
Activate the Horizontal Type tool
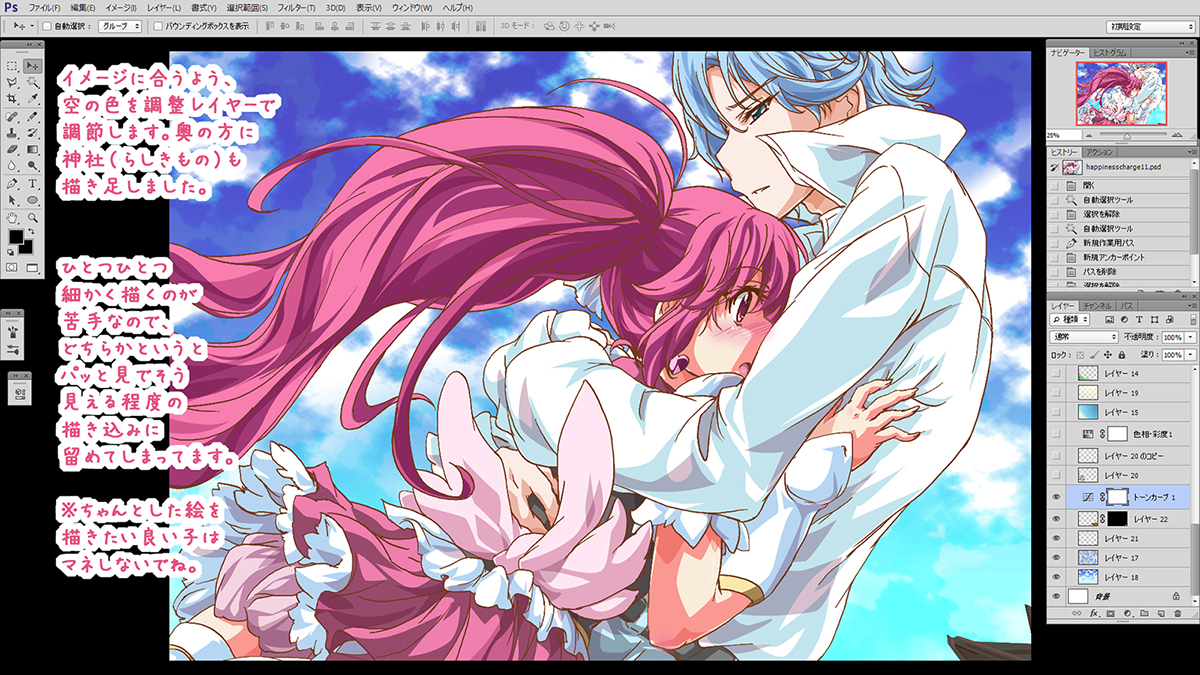tap(32, 184)
